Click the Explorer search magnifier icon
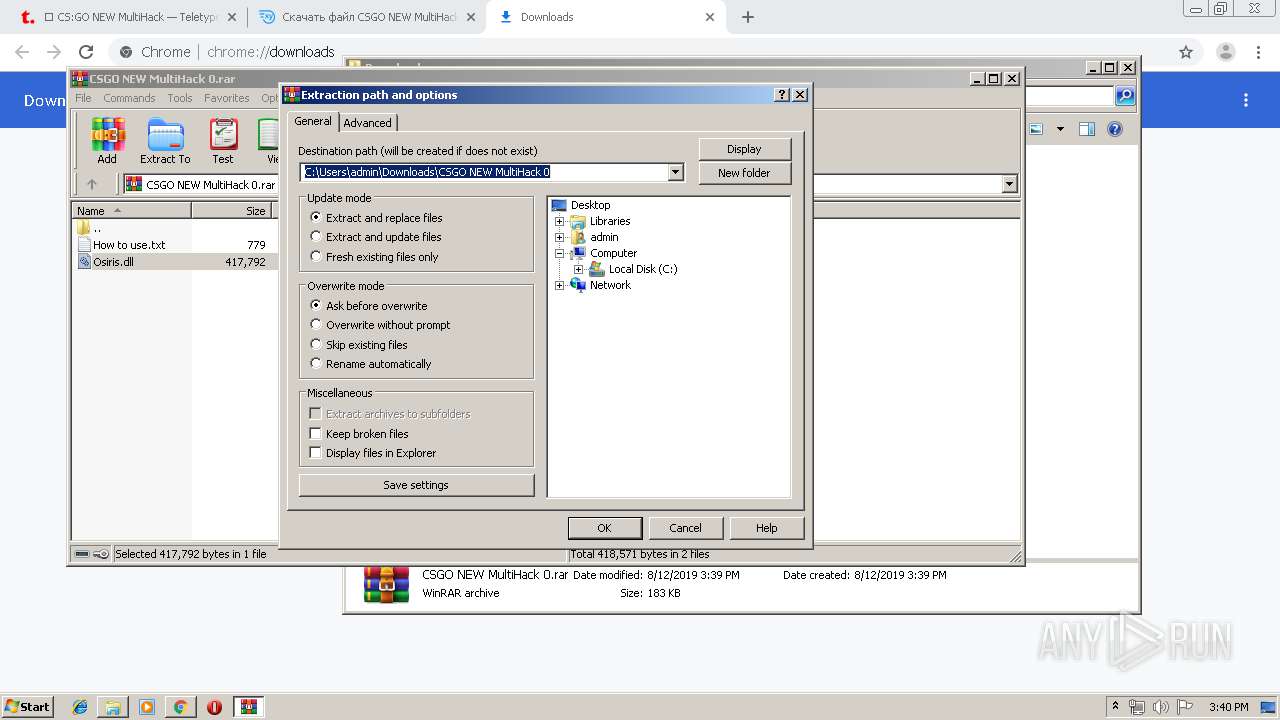 coord(1125,96)
